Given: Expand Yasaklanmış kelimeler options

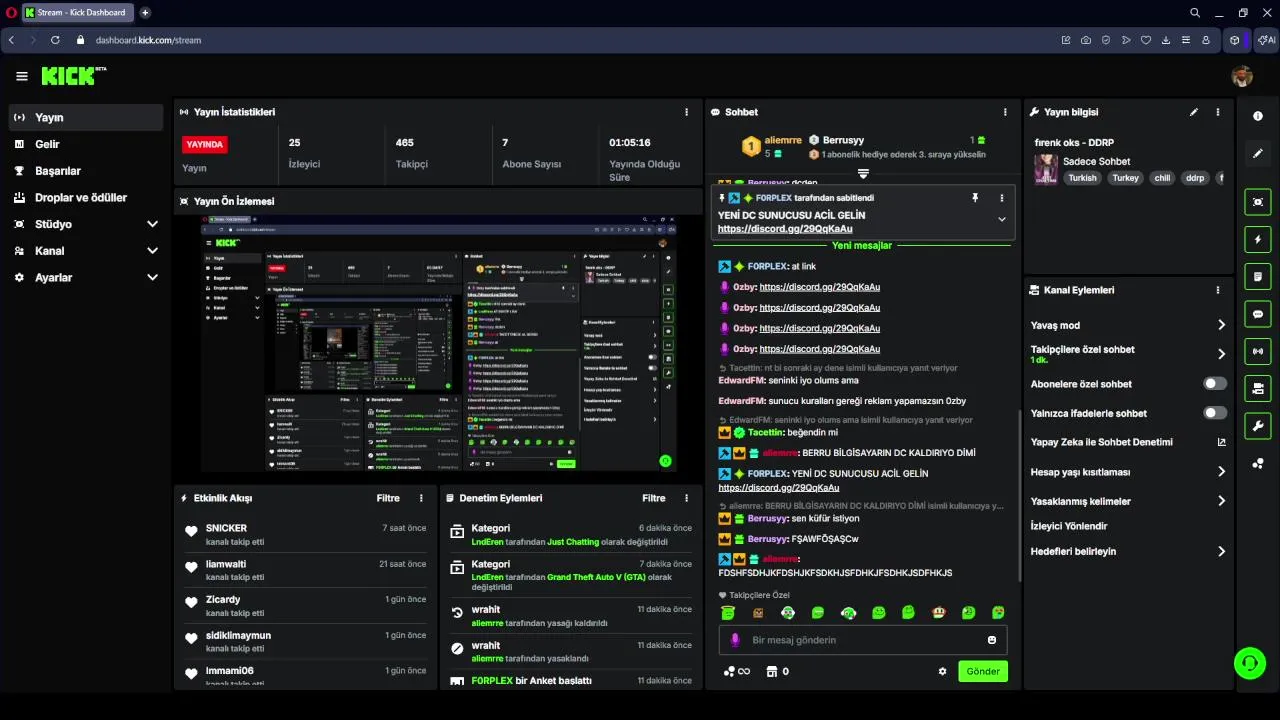Looking at the screenshot, I should (1221, 501).
